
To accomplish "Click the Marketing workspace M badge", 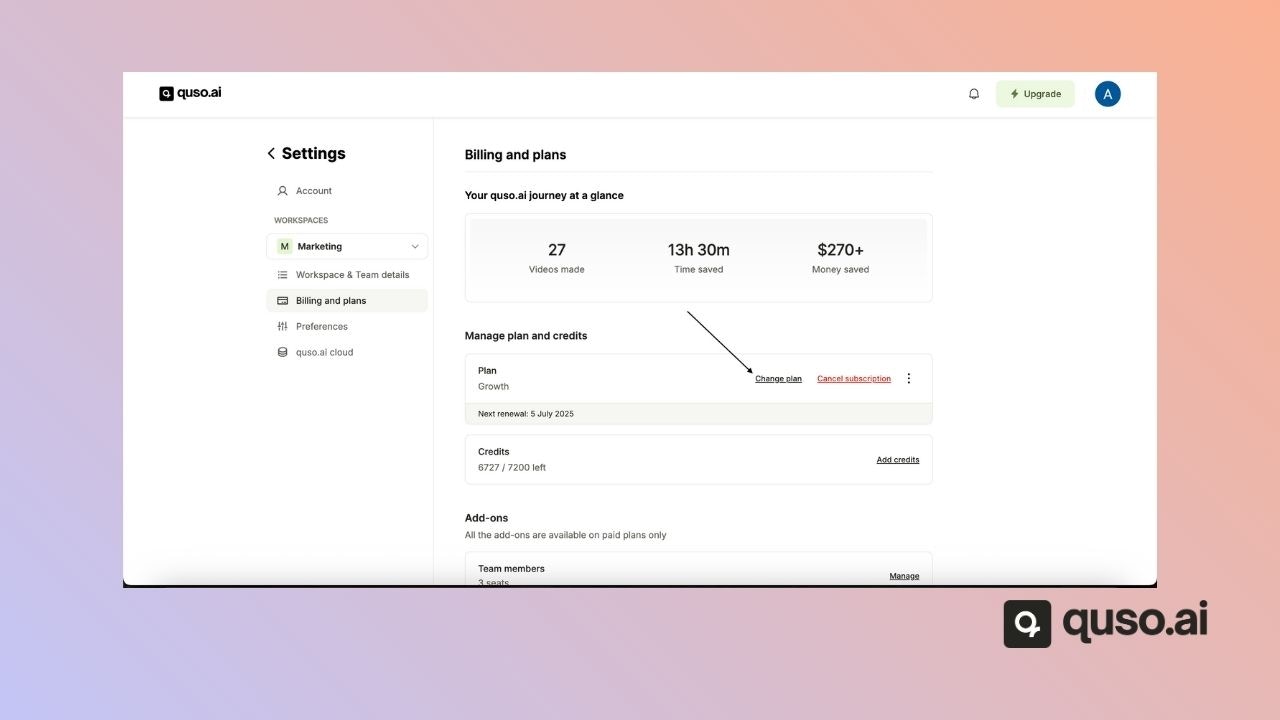I will [x=284, y=246].
